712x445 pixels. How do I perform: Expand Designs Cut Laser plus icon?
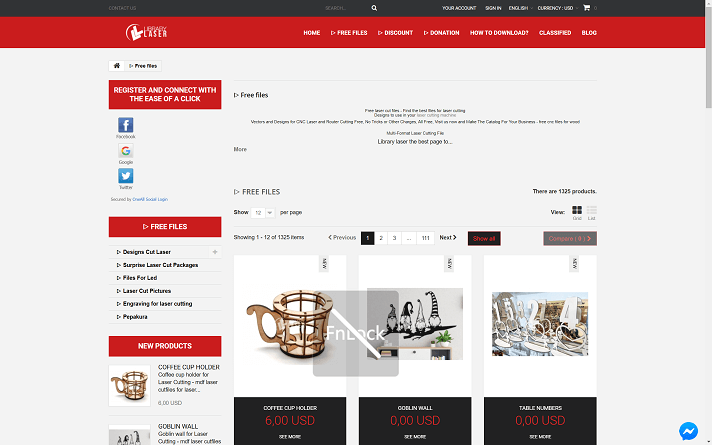[x=215, y=252]
